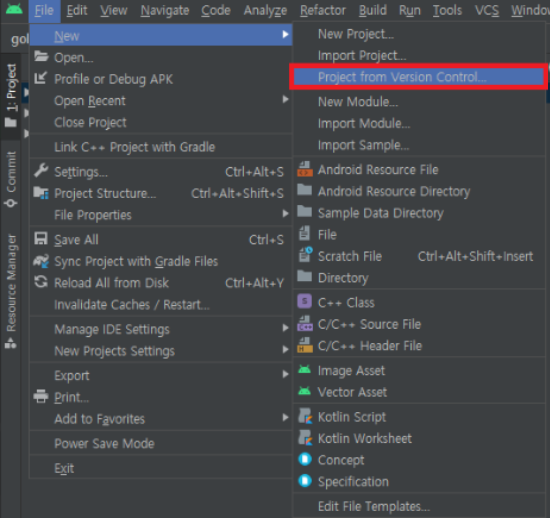Choose New Project from the submenu
This screenshot has height=519, width=550.
[419, 34]
